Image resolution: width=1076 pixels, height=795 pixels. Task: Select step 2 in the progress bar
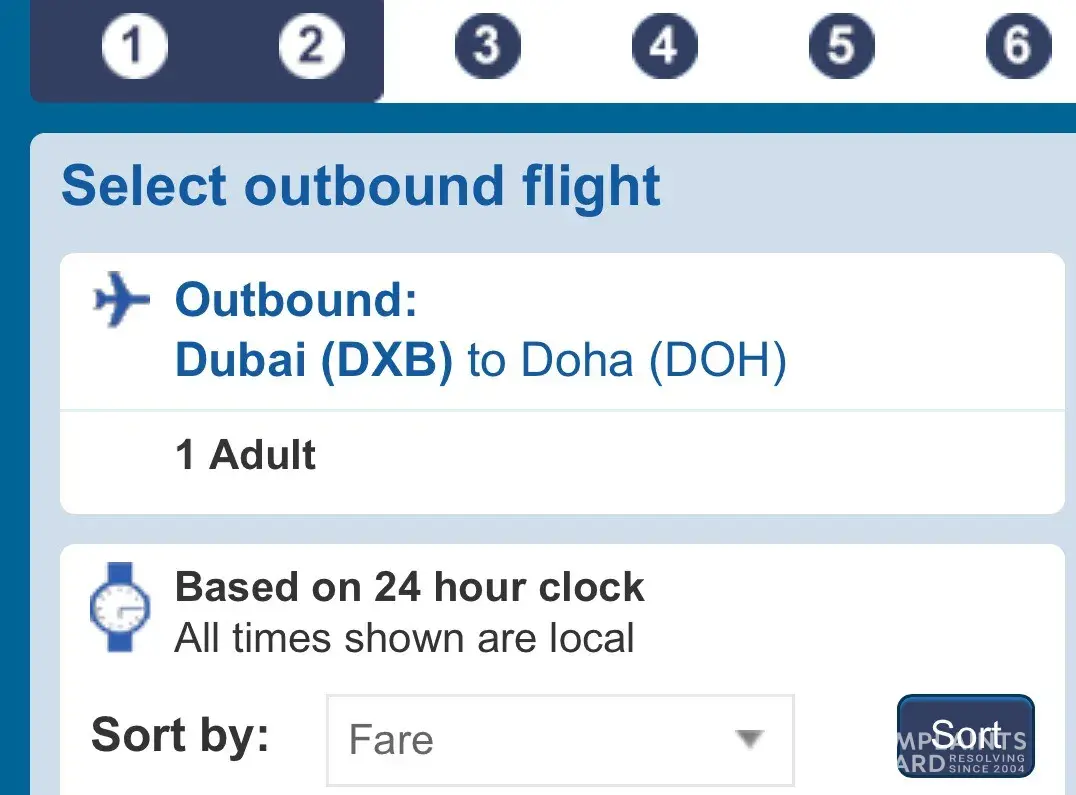click(x=310, y=46)
